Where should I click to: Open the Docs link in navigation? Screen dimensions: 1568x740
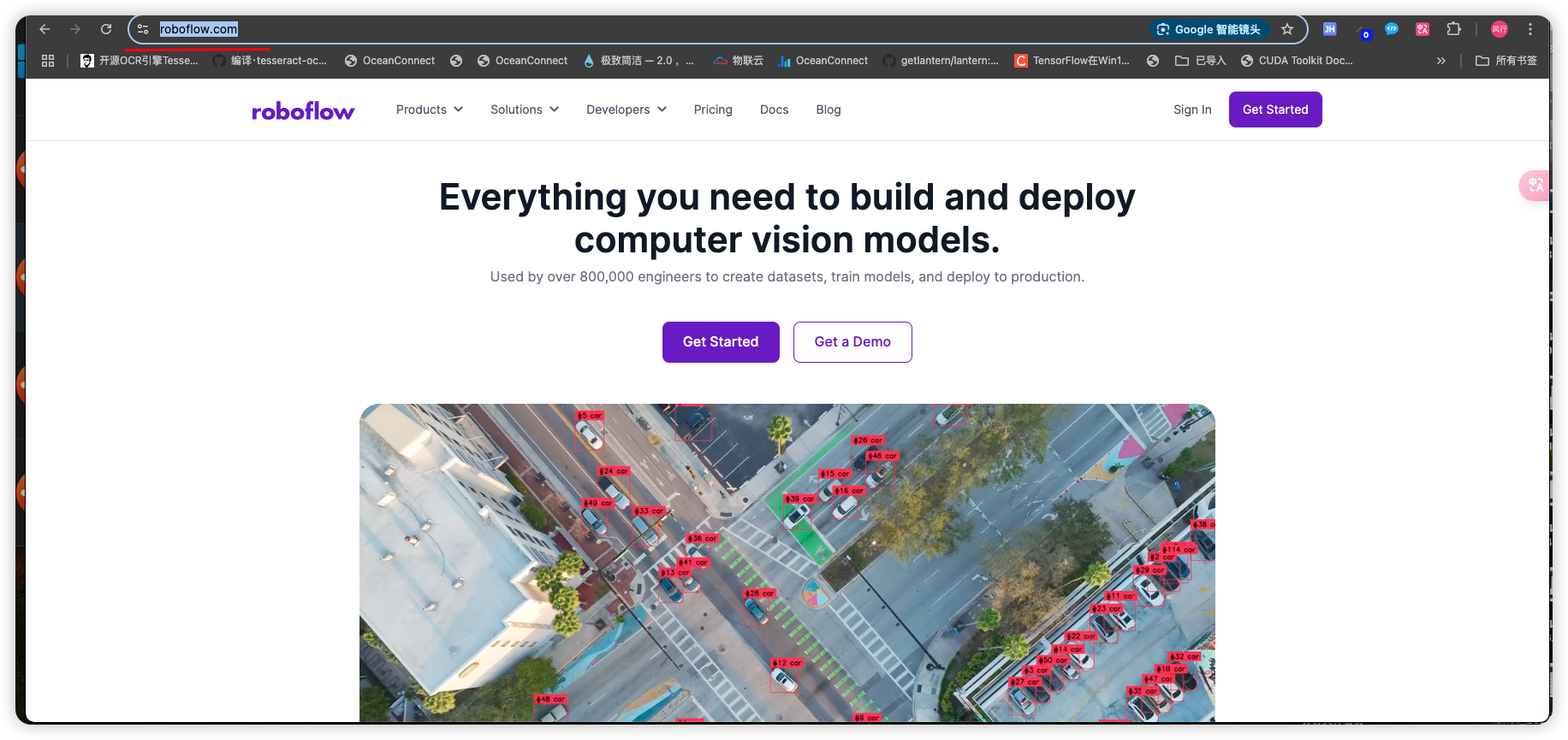(x=774, y=110)
